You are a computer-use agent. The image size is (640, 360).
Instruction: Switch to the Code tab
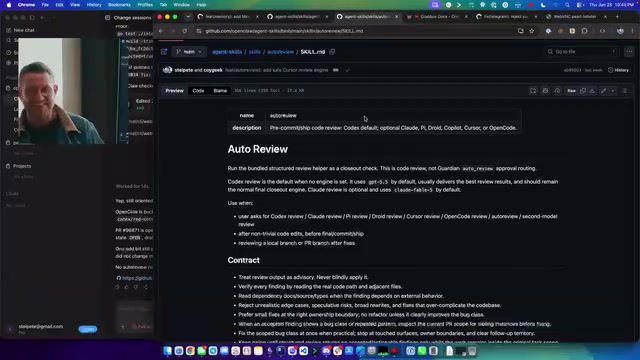tap(198, 91)
